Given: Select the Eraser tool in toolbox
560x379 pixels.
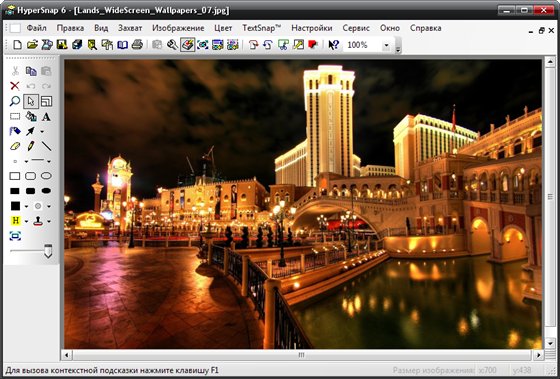Looking at the screenshot, I should 15,146.
